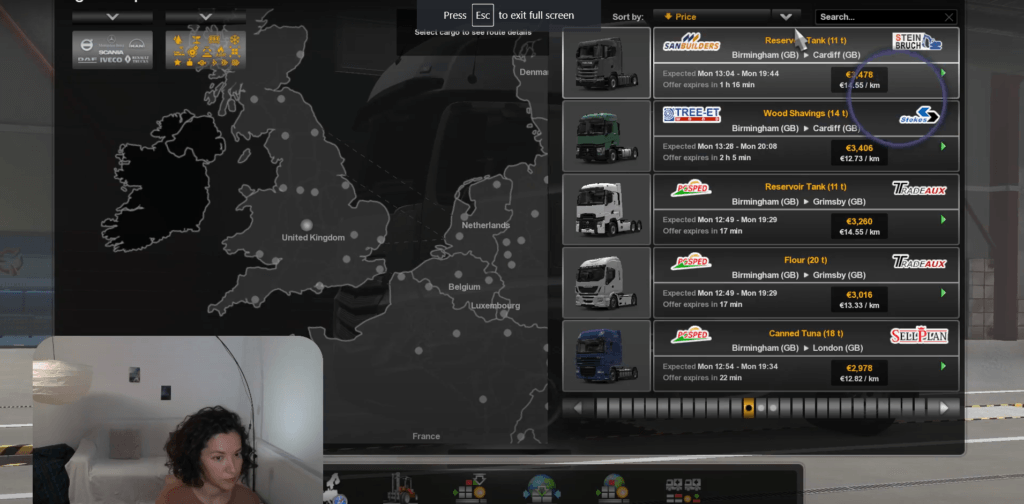Open the globe-with-crates toolbar icon

(613, 490)
